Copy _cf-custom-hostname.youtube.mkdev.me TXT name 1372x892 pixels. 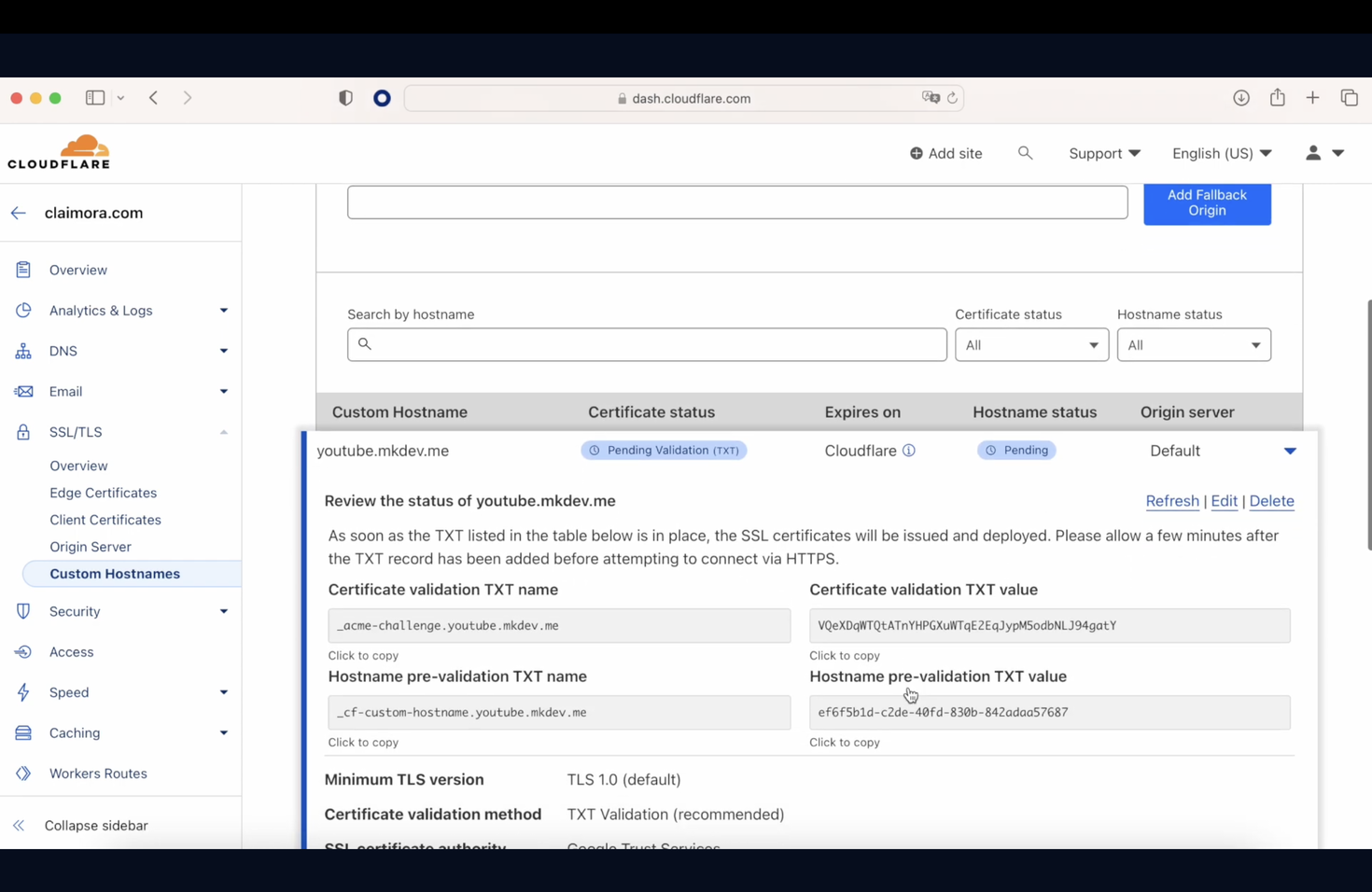click(x=559, y=713)
